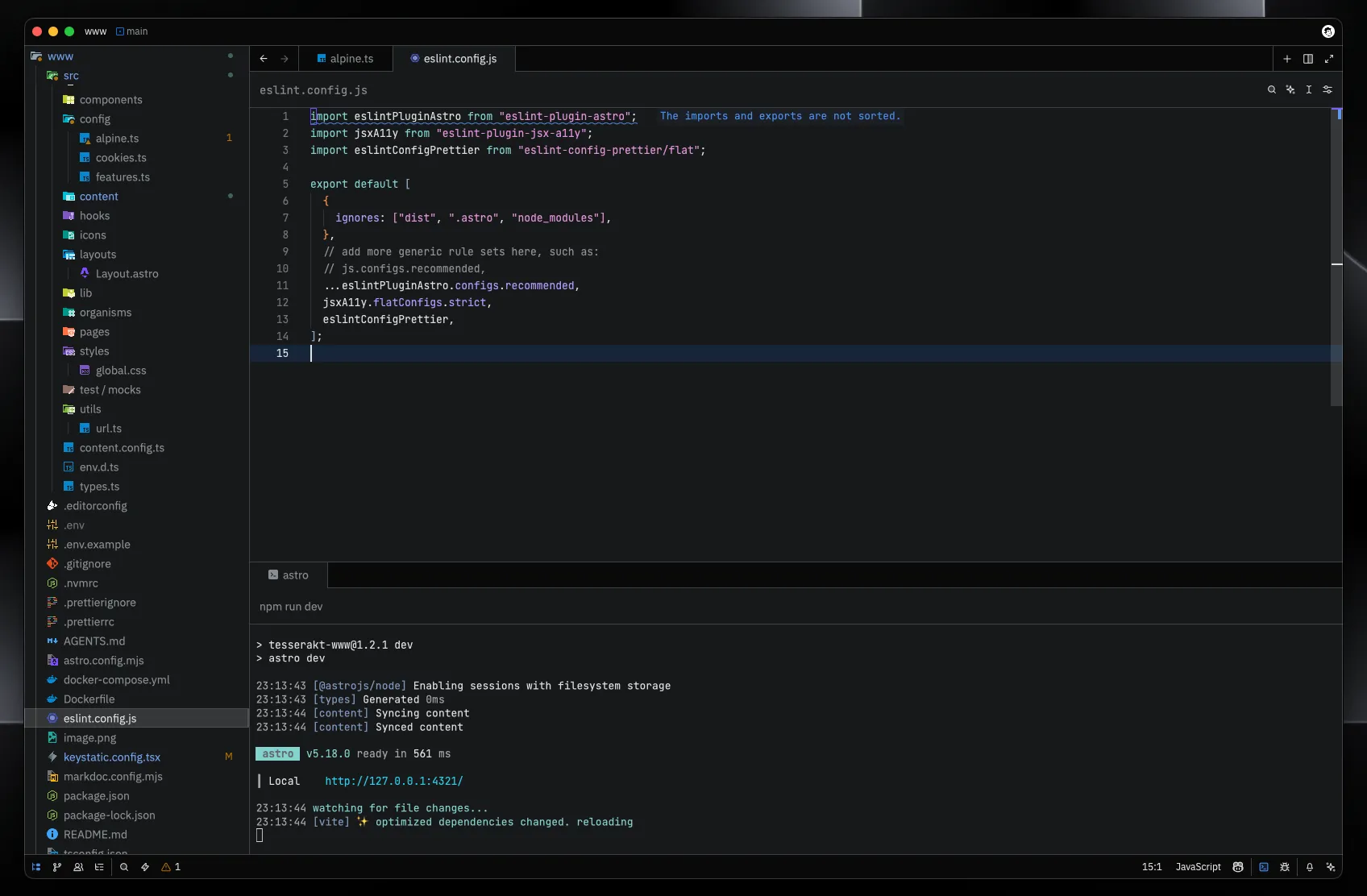Viewport: 1367px width, 896px height.
Task: Click the 15:1 cursor position
Action: pos(1152,867)
